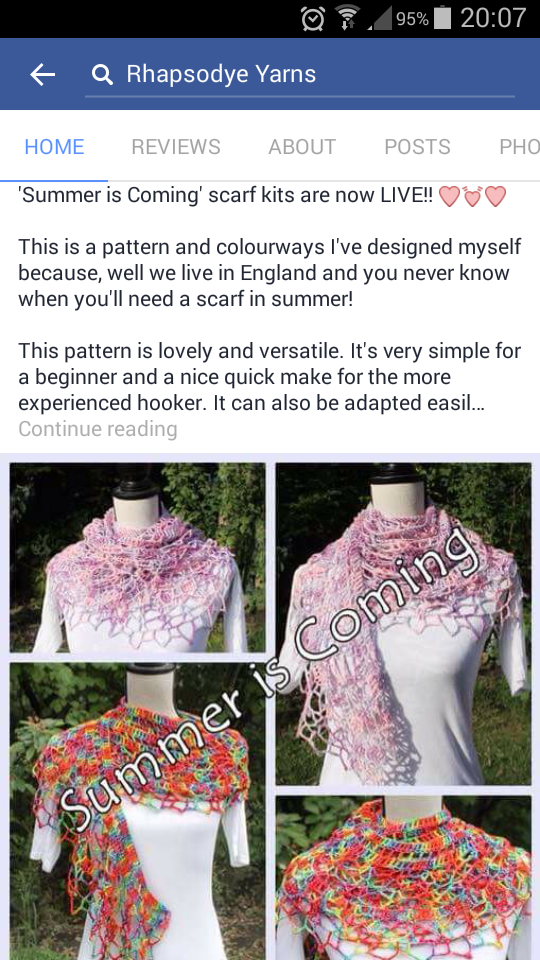
Task: Switch to the POSTS tab
Action: (x=418, y=147)
